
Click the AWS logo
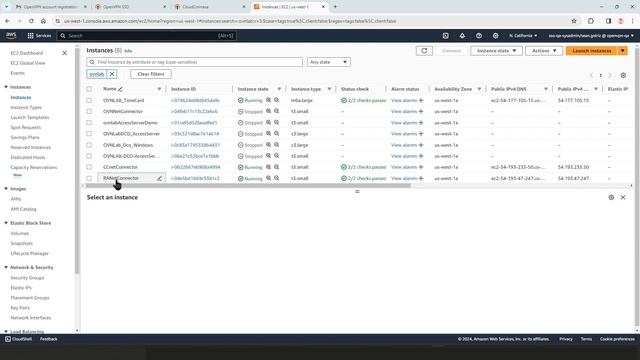11,36
